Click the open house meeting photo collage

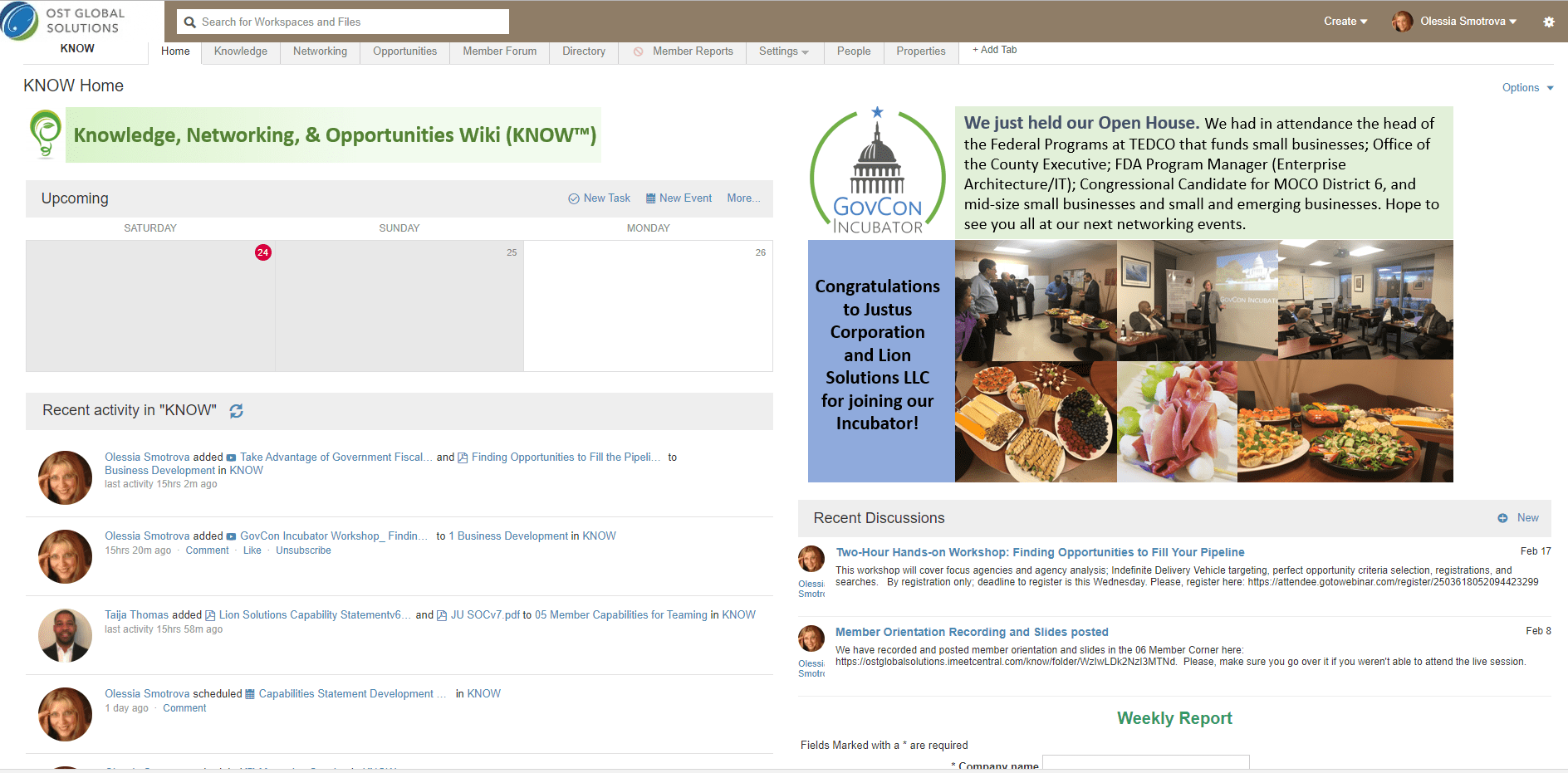click(1203, 361)
